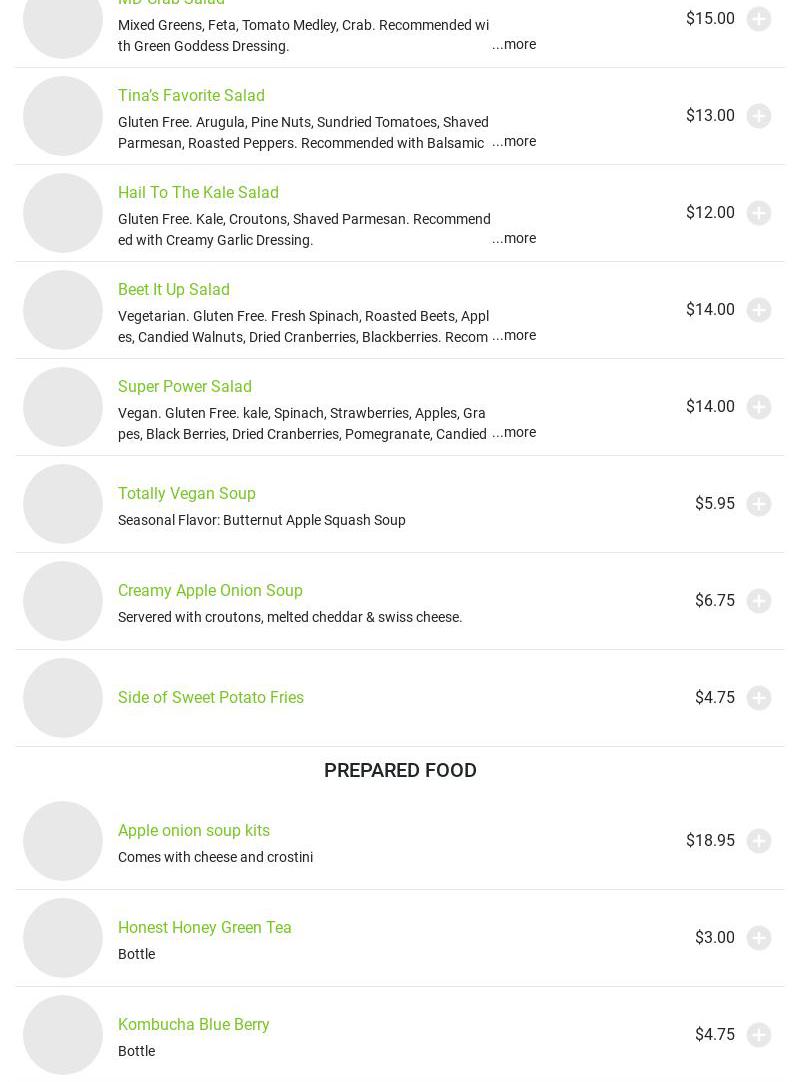Click plus icon beside Creamy Apple Onion Soup
800x1082 pixels.
(759, 601)
